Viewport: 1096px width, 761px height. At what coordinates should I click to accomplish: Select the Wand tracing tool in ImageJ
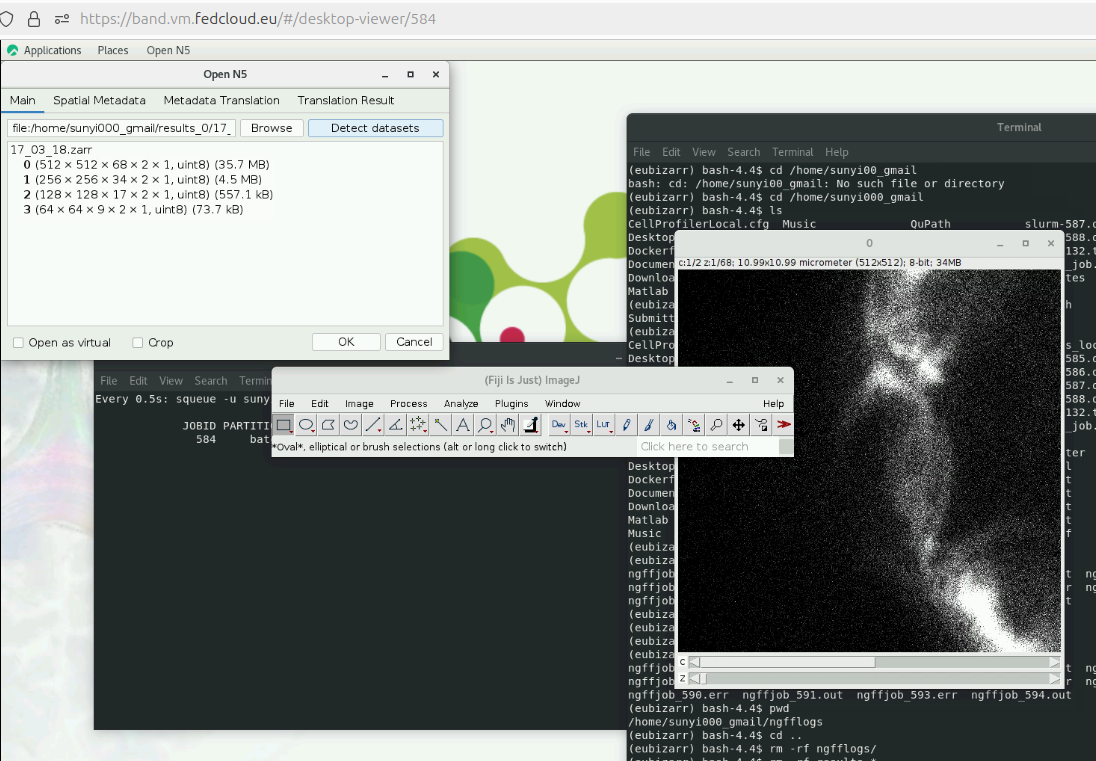coord(440,425)
